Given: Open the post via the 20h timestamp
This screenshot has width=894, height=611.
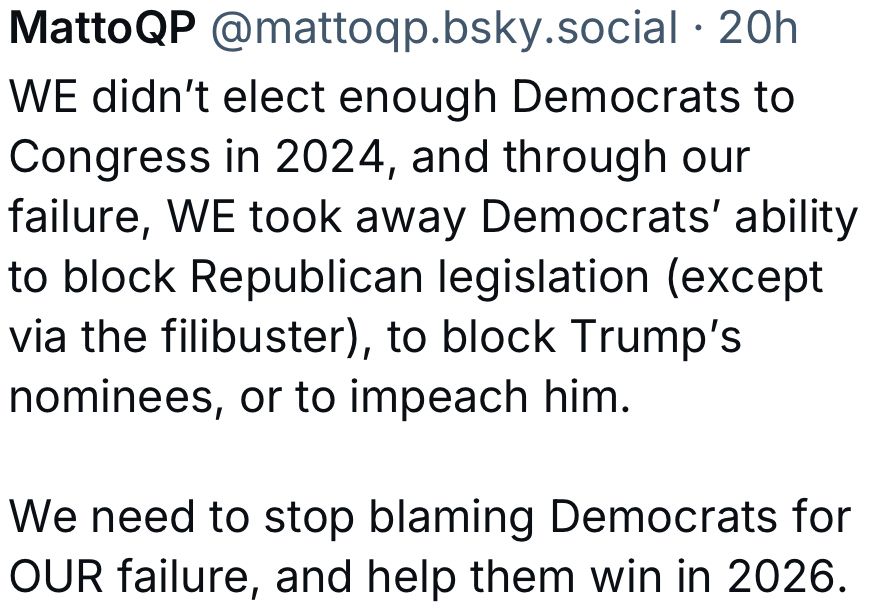Looking at the screenshot, I should pos(758,28).
